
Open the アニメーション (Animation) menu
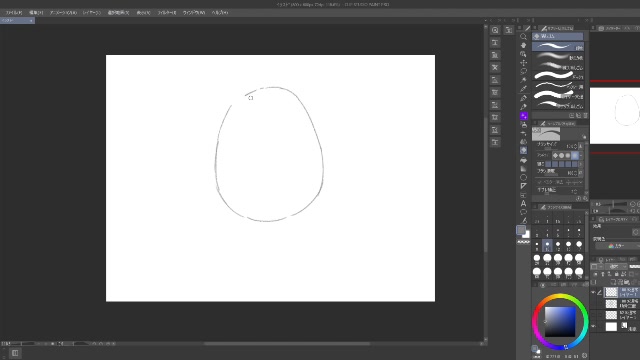click(x=63, y=13)
